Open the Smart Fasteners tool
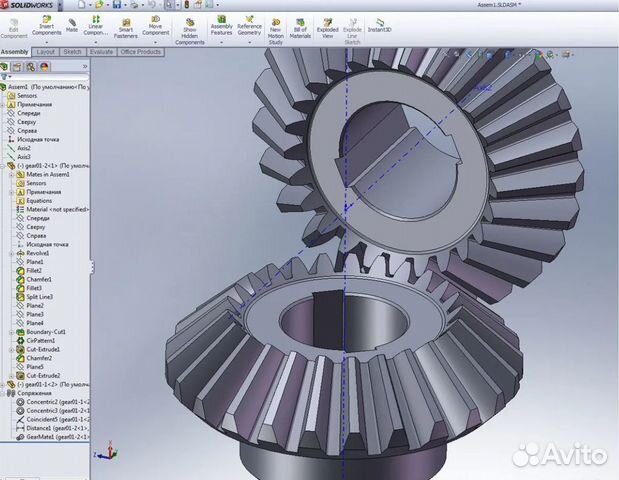 coord(125,26)
